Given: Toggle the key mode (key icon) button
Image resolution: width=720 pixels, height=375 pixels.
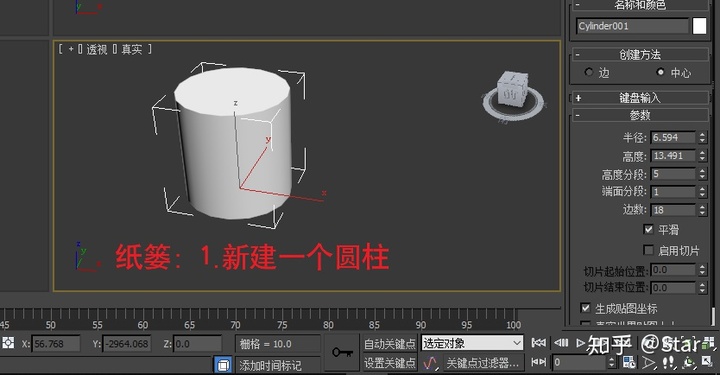Looking at the screenshot, I should pyautogui.click(x=342, y=352).
